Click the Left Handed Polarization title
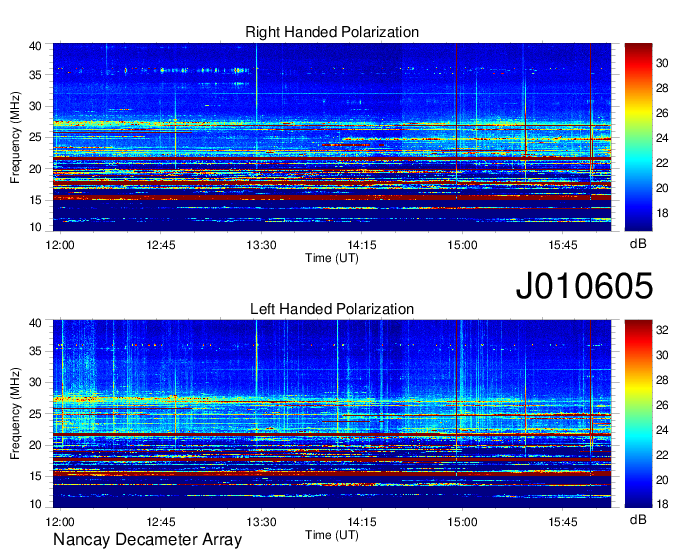680x552 pixels. [x=332, y=309]
